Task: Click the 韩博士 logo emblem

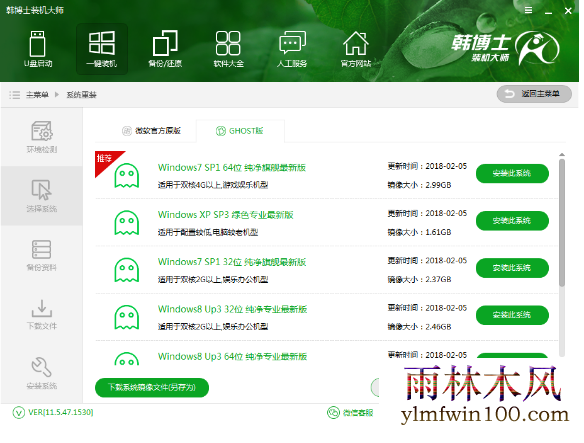Action: [536, 48]
